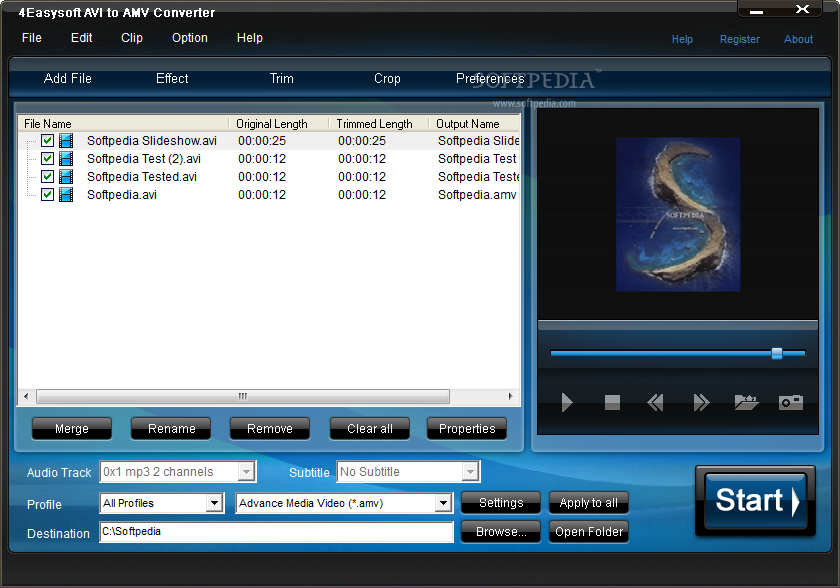This screenshot has height=588, width=840.
Task: Click the Destination path input field
Action: [x=276, y=532]
